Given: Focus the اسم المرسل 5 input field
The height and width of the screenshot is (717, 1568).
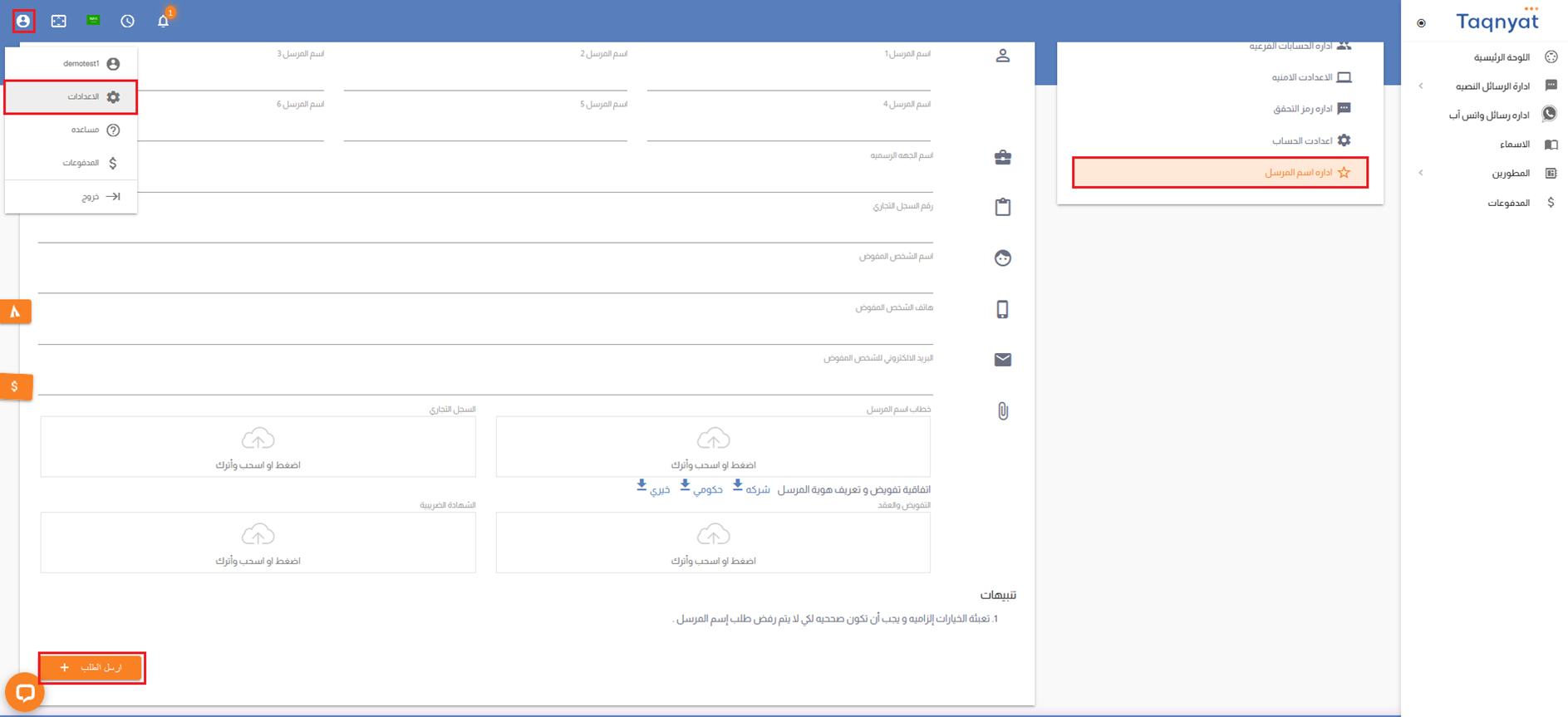Looking at the screenshot, I should pyautogui.click(x=485, y=127).
